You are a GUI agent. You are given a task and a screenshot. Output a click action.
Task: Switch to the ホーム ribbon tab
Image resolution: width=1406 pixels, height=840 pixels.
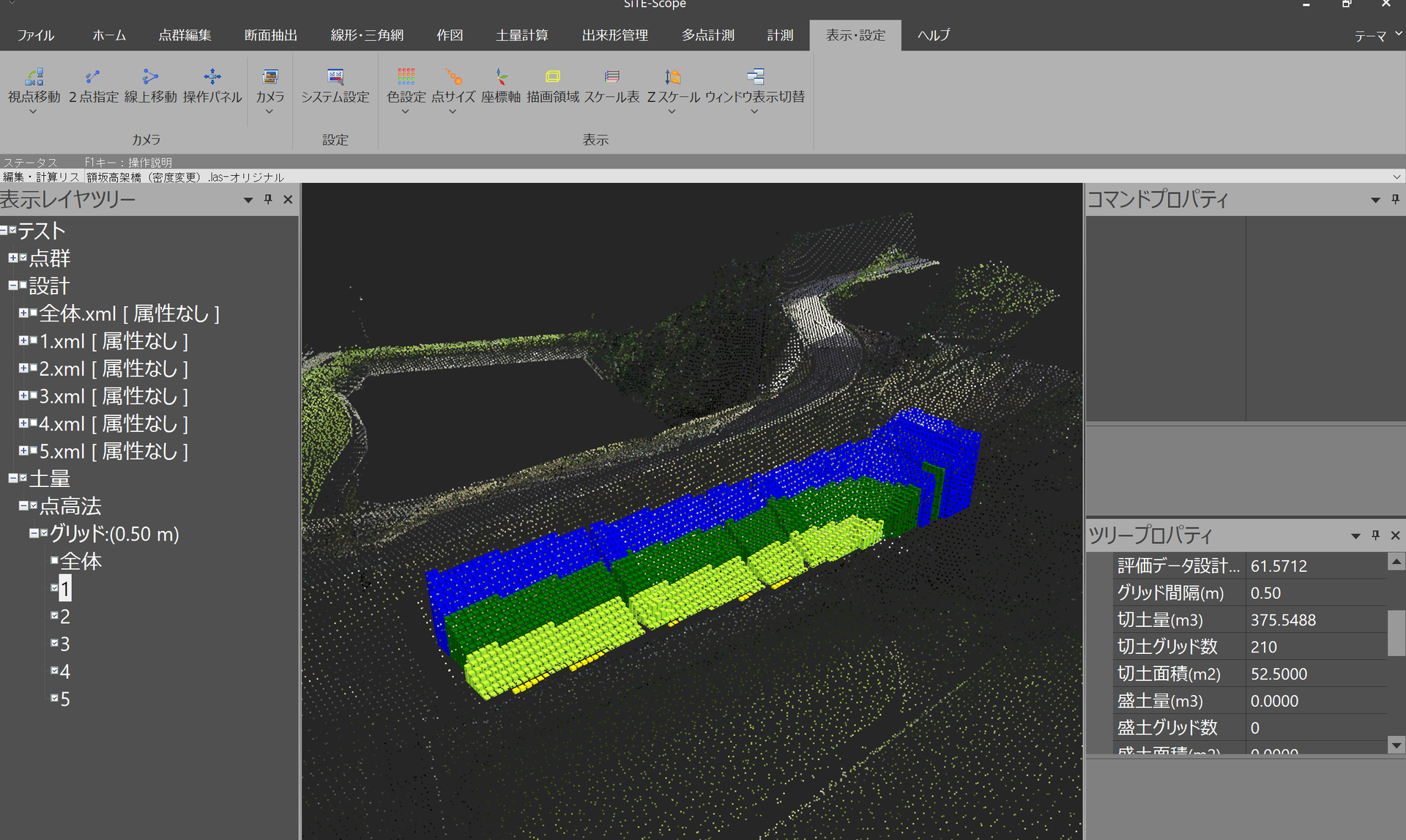[109, 35]
